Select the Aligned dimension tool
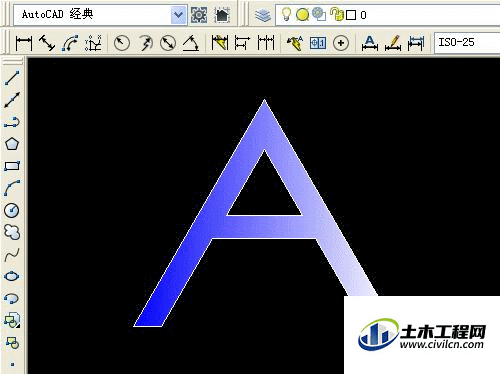500x374 pixels. click(x=47, y=43)
